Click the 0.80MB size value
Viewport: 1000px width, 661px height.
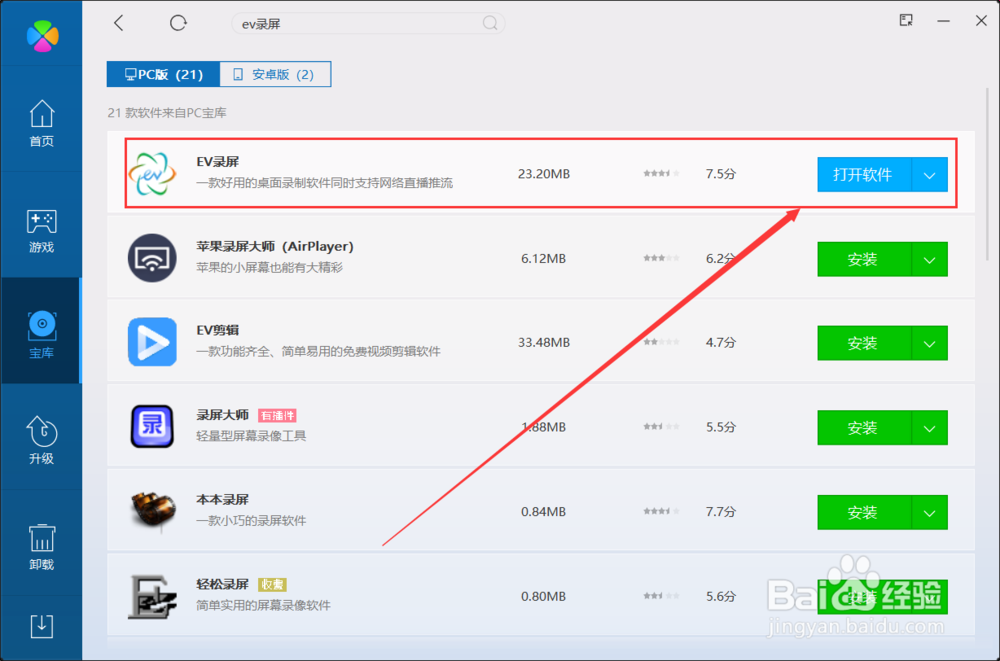point(543,597)
